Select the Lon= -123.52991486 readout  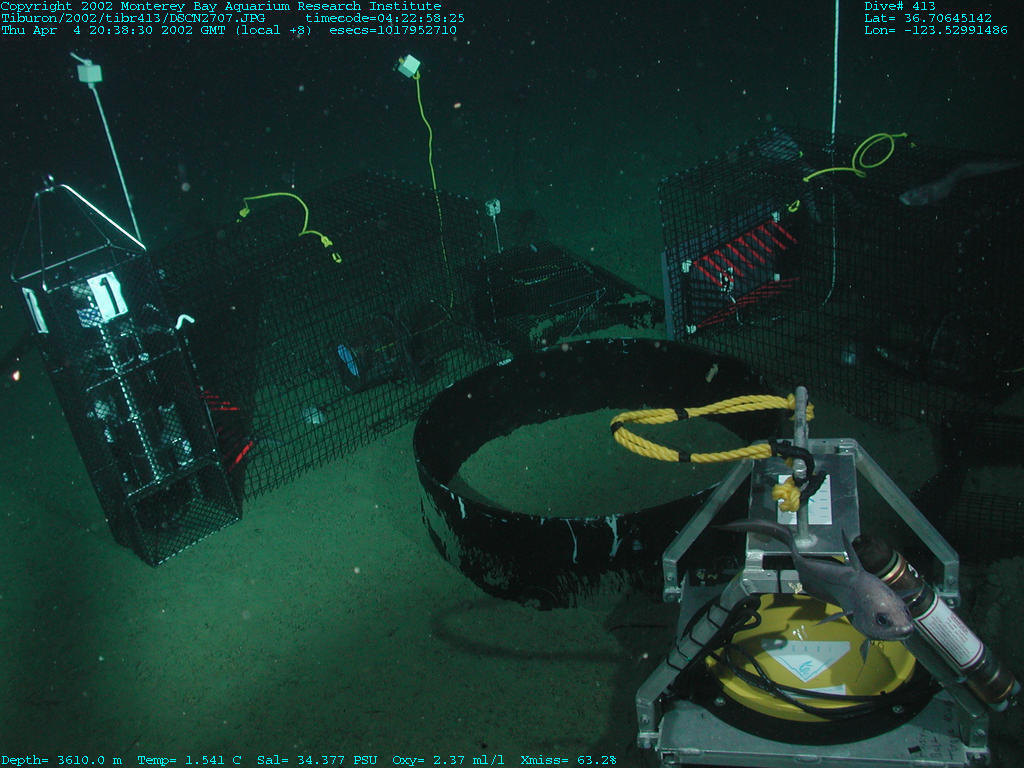[x=935, y=30]
